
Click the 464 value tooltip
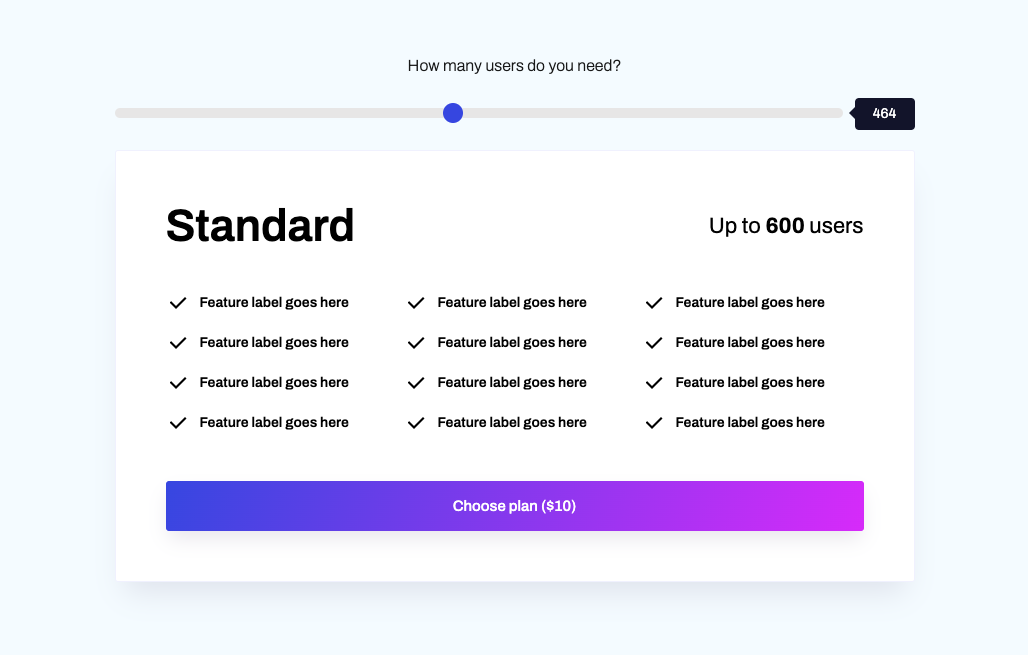(x=884, y=113)
